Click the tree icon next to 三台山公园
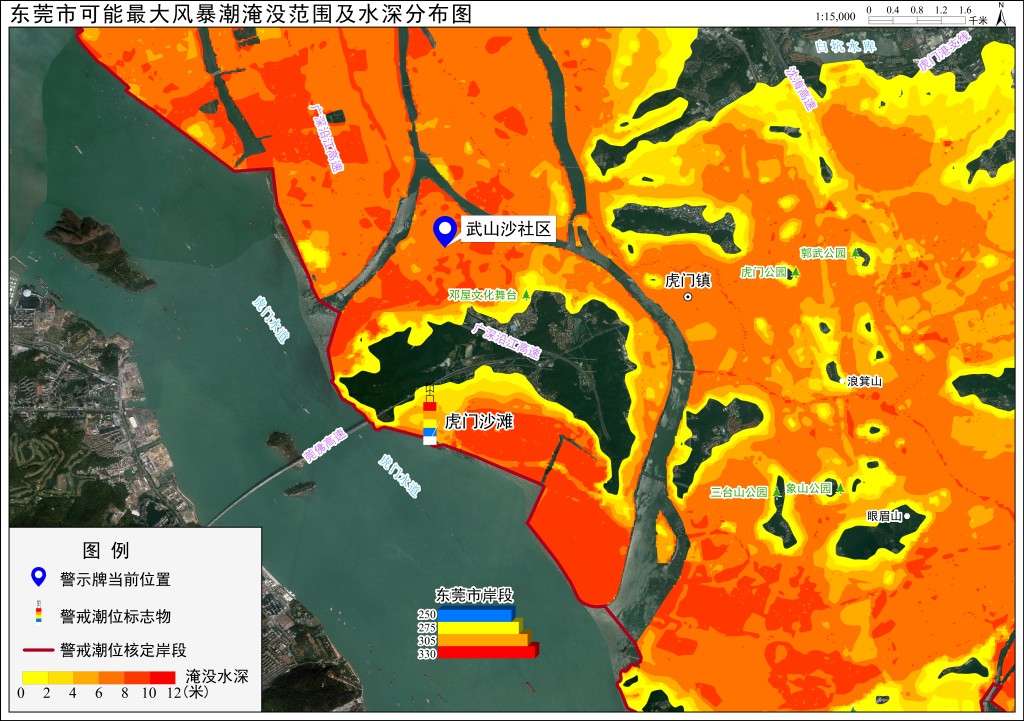The height and width of the screenshot is (721, 1024). coord(776,491)
